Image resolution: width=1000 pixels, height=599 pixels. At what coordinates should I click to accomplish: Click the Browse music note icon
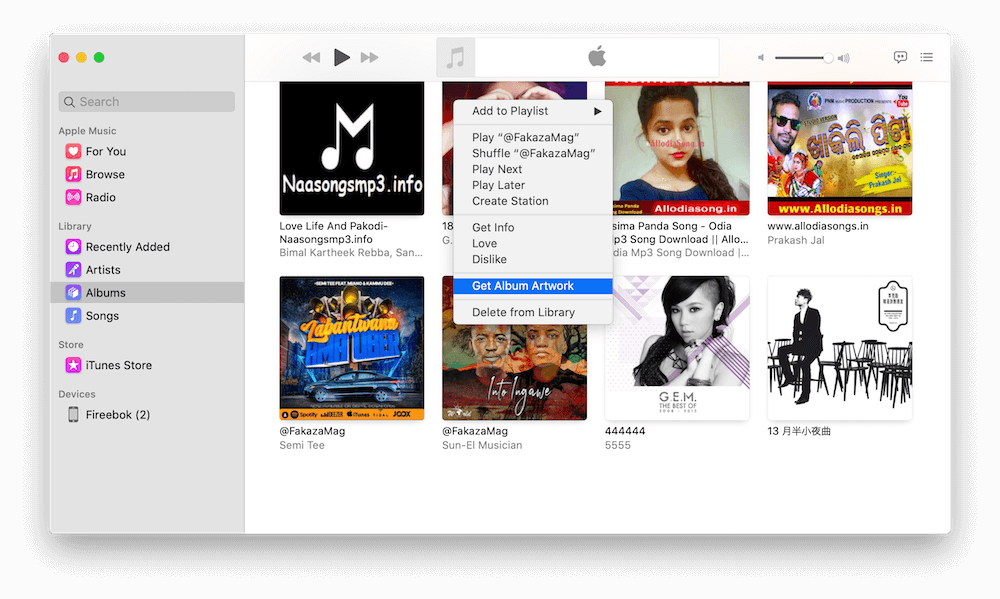click(73, 174)
